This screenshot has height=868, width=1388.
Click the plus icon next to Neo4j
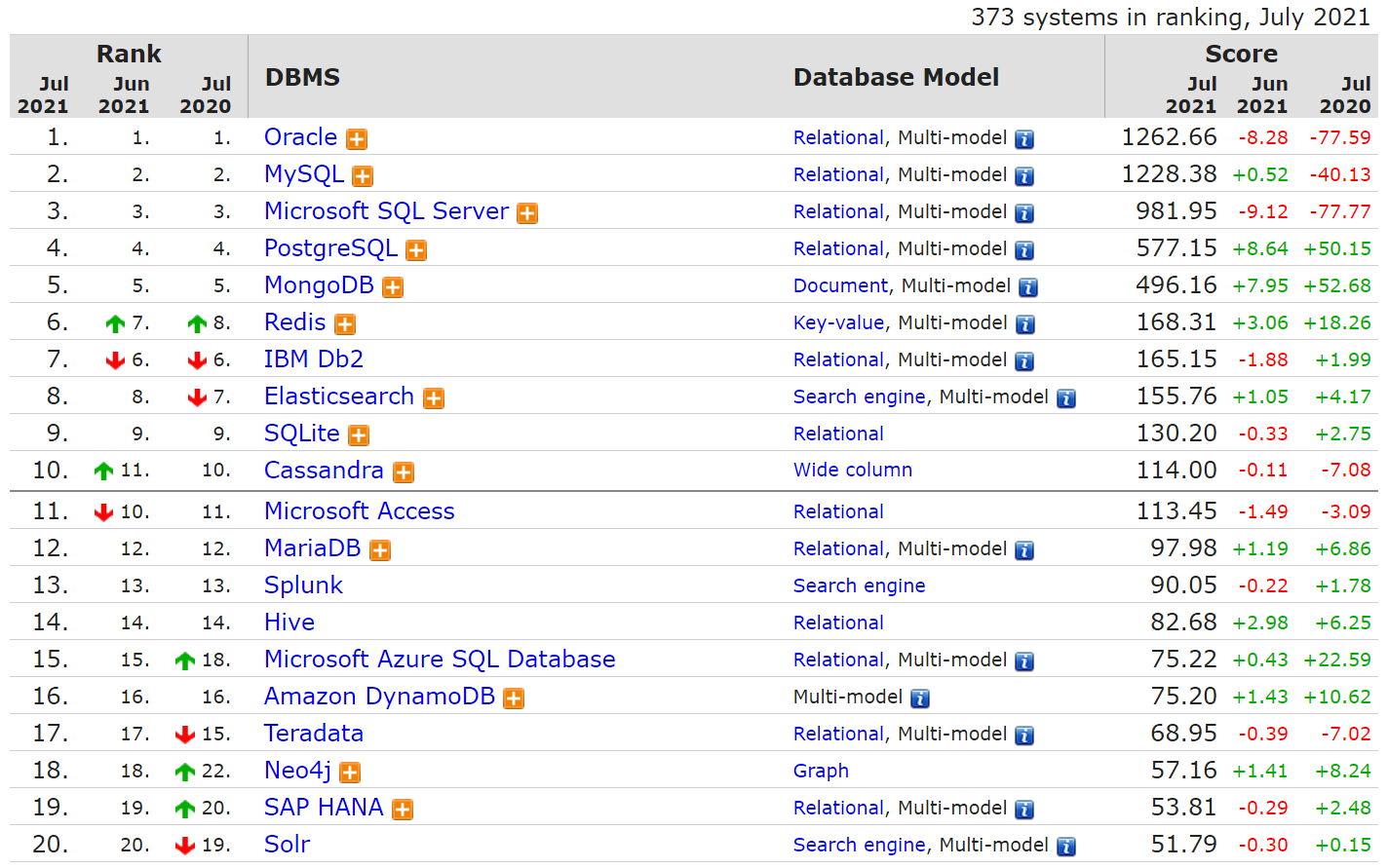click(x=350, y=773)
